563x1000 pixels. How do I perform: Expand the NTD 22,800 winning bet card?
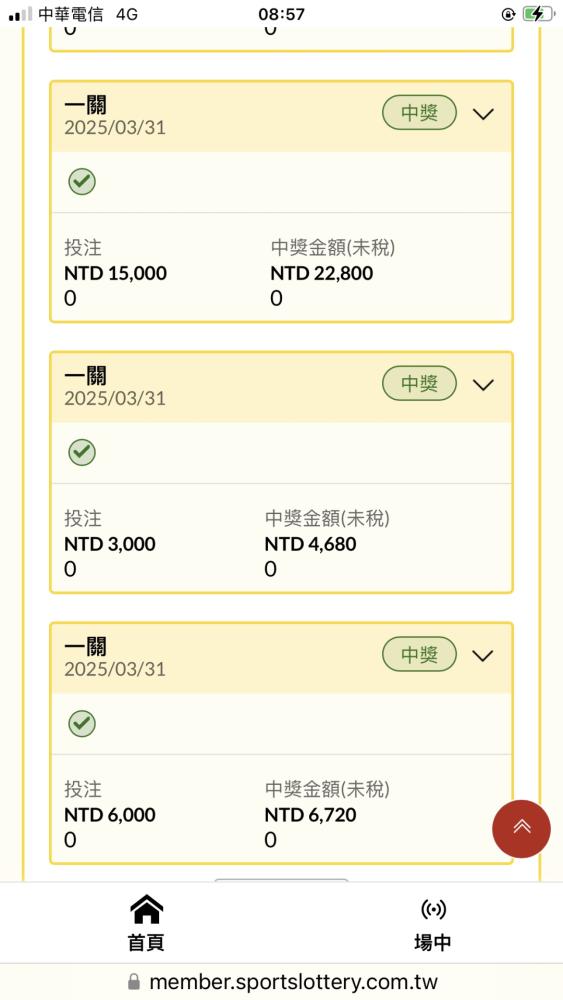click(x=483, y=114)
